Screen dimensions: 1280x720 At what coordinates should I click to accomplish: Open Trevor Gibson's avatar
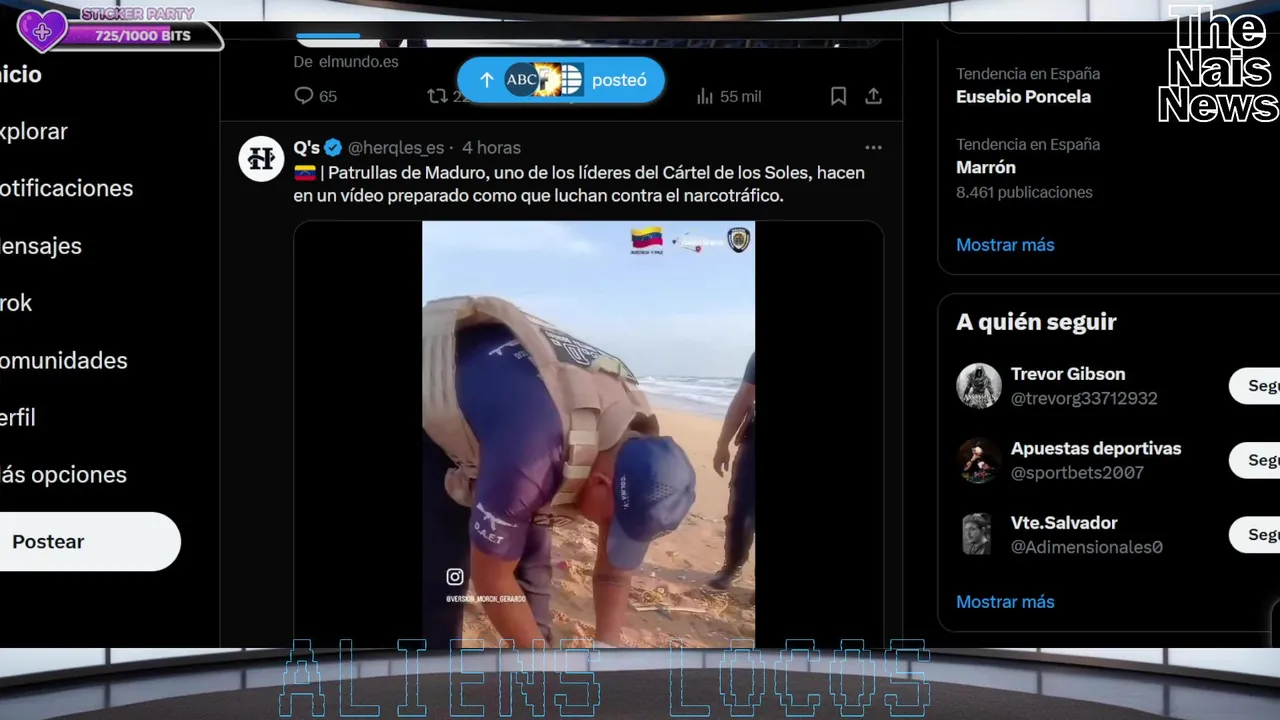[x=978, y=386]
